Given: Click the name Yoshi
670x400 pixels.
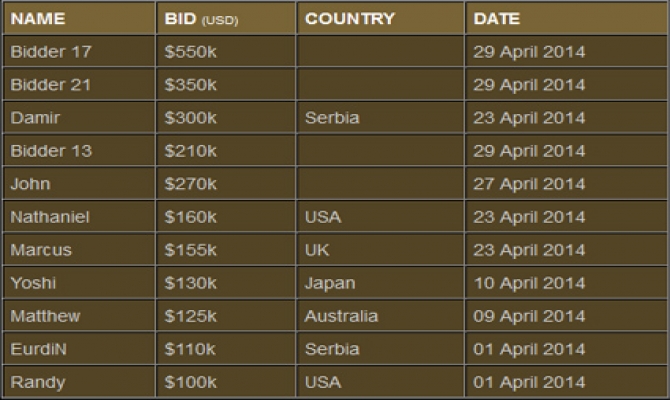Looking at the screenshot, I should pyautogui.click(x=32, y=283).
